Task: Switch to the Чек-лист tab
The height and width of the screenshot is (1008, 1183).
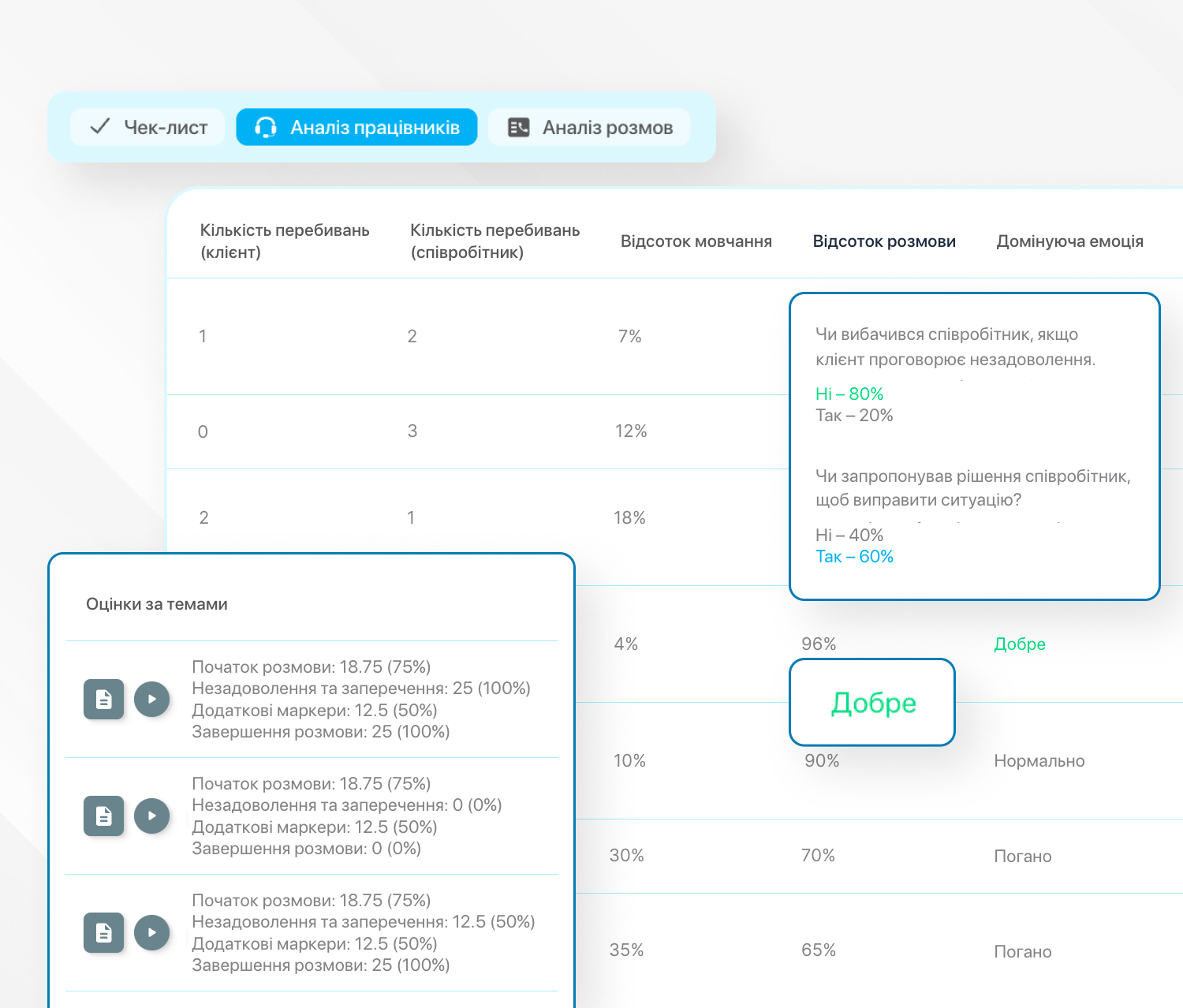Action: [x=148, y=127]
